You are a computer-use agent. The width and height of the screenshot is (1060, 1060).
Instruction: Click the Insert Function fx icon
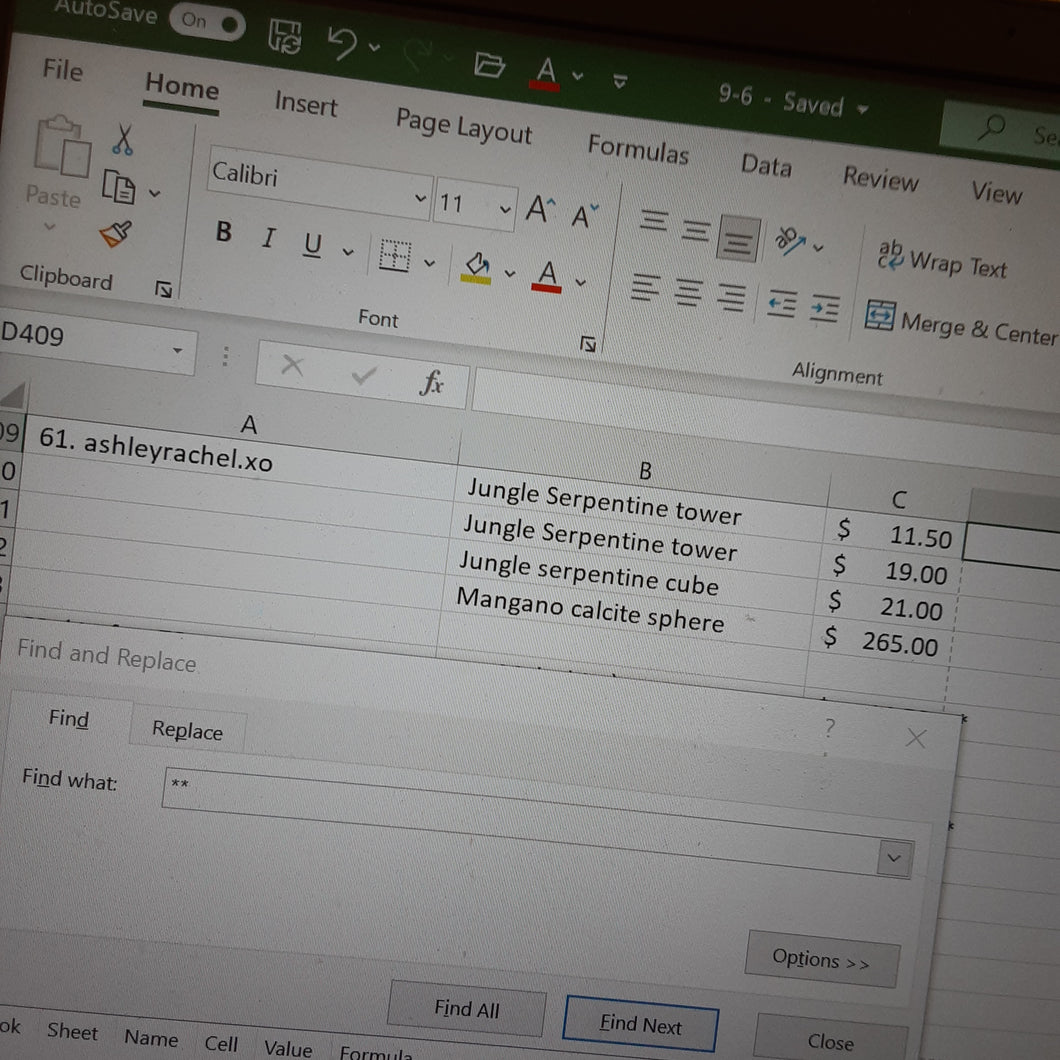coord(431,382)
